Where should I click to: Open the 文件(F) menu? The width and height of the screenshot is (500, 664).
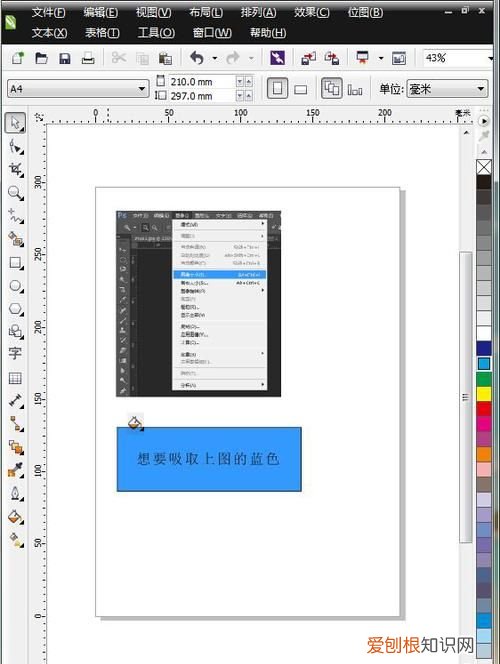(x=48, y=13)
